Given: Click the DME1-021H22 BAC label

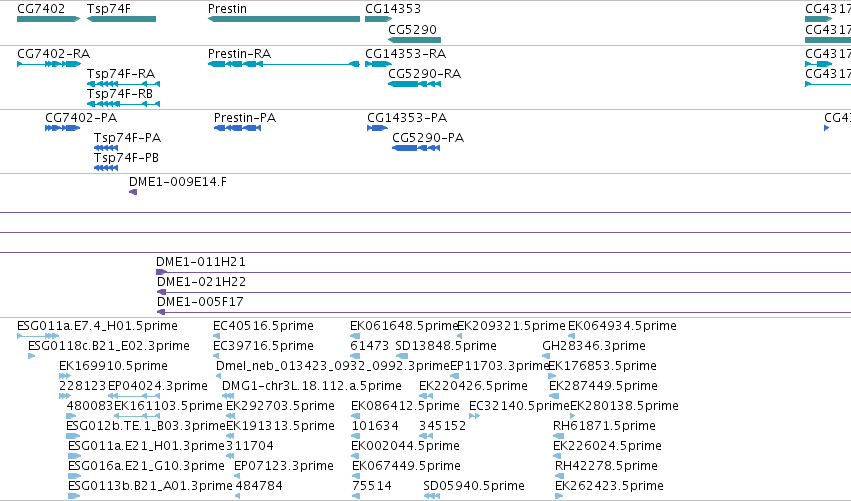Looking at the screenshot, I should click(x=201, y=282).
